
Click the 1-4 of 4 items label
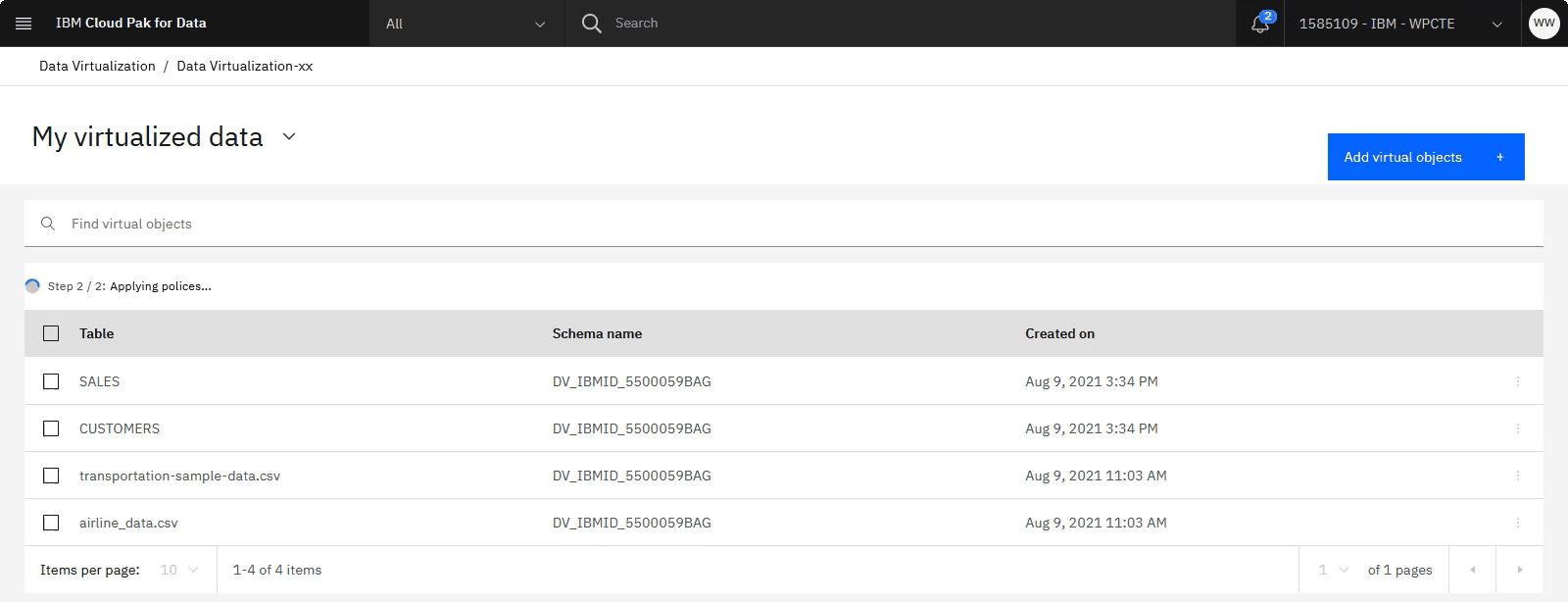pyautogui.click(x=277, y=570)
